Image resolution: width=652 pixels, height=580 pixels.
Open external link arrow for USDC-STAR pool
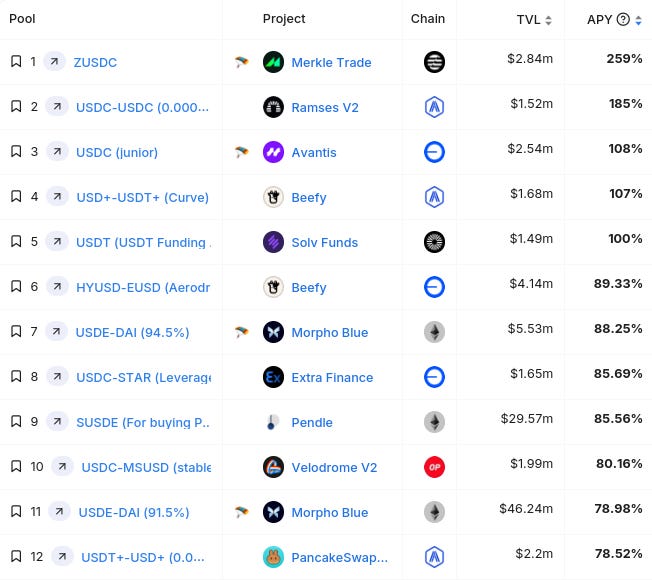point(57,376)
